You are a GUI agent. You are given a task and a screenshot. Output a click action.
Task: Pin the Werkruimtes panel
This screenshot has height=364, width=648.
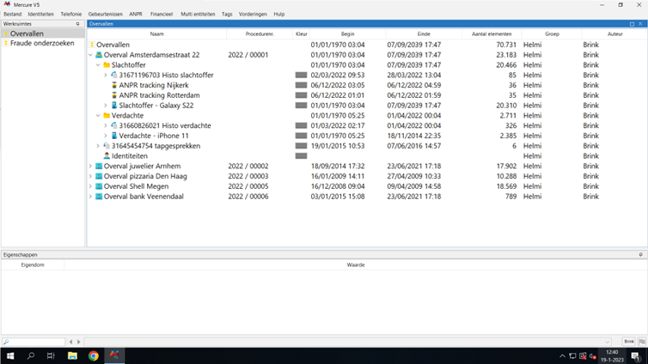coord(78,24)
